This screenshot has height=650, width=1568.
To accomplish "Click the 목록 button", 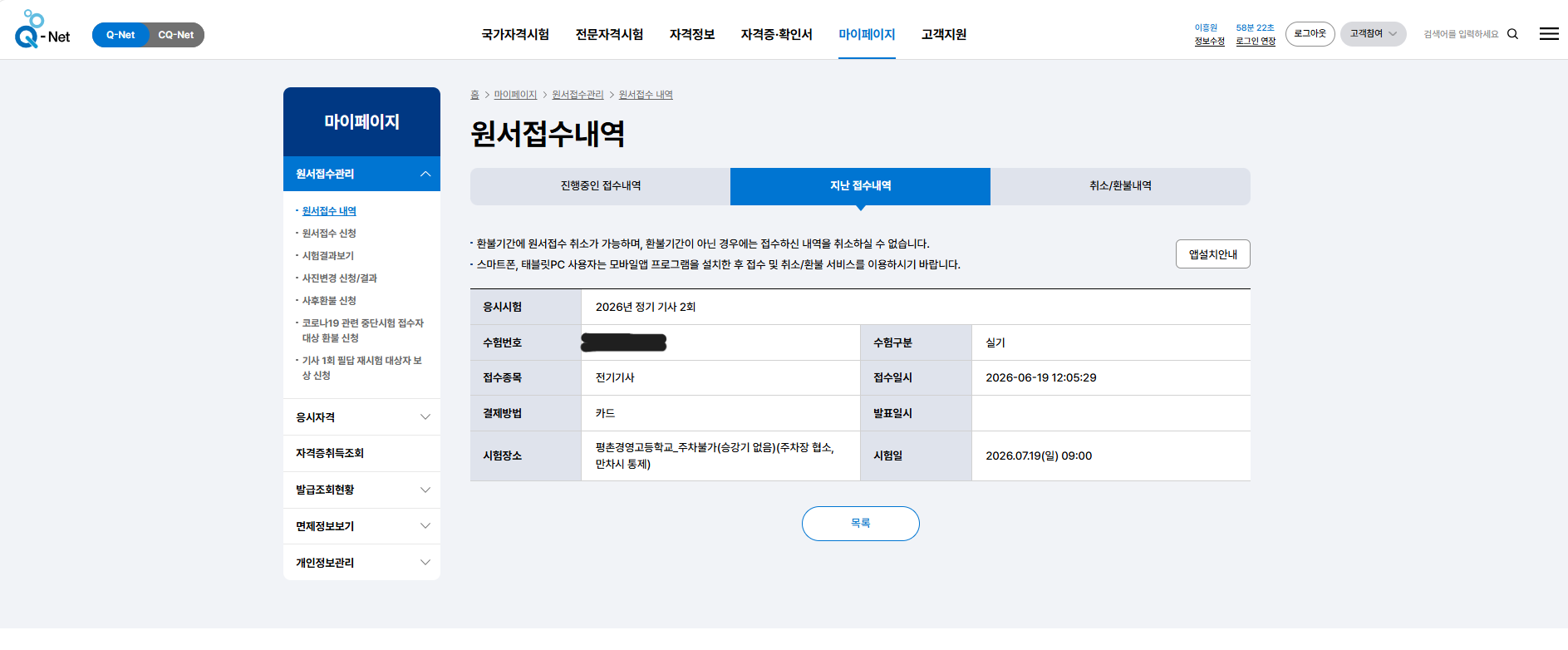I will [x=860, y=524].
